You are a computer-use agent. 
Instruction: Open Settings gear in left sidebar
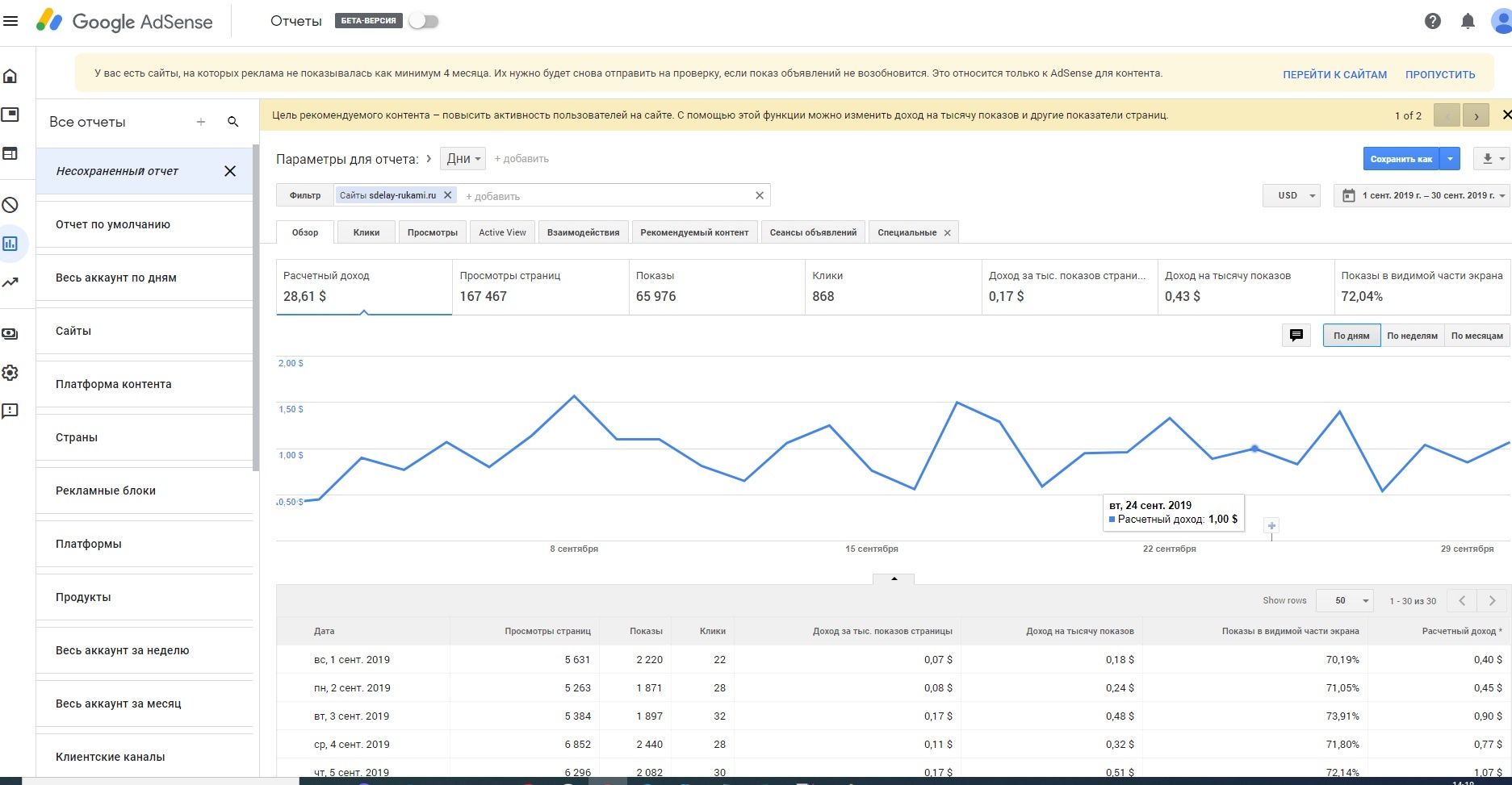click(10, 373)
